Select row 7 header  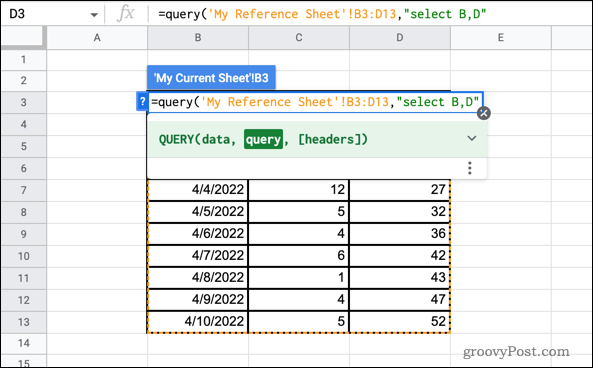coord(23,190)
